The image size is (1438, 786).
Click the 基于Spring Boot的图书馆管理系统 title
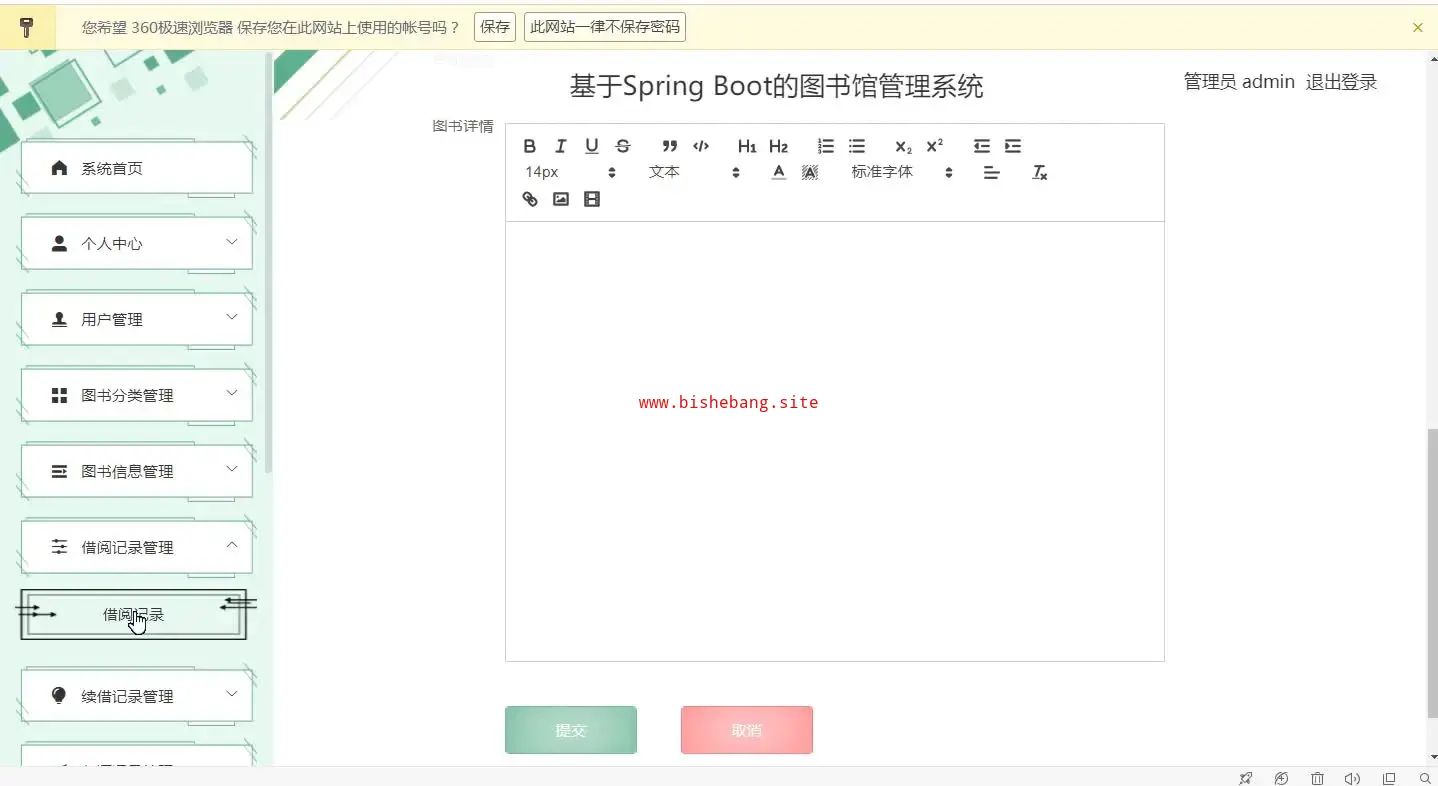[x=776, y=86]
